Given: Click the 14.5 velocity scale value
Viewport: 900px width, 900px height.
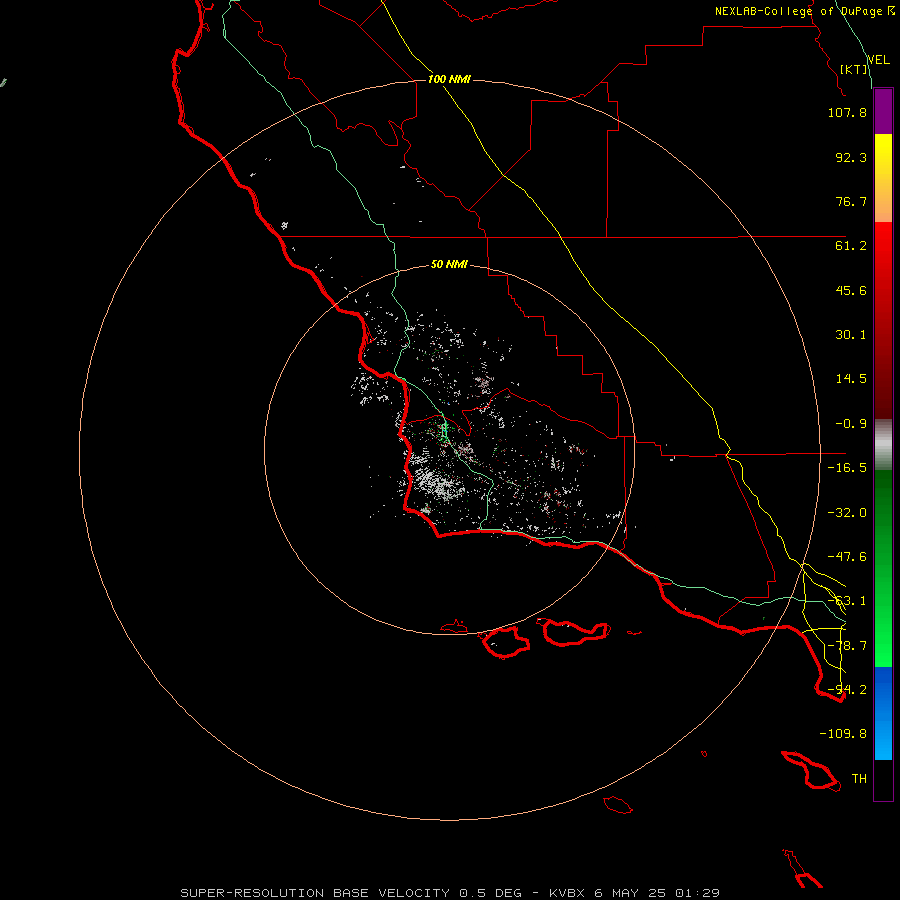Looking at the screenshot, I should tap(851, 379).
